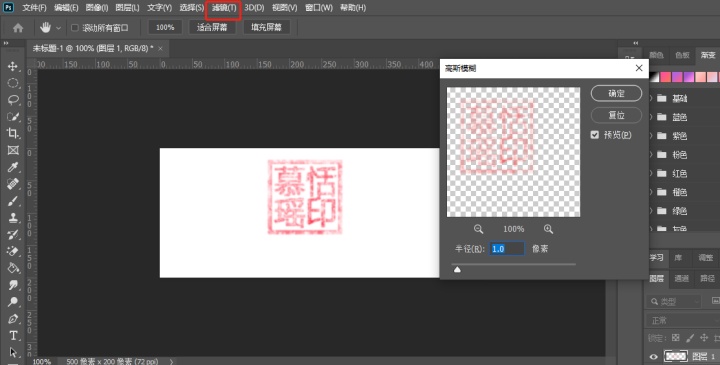Viewport: 720px width, 365px height.
Task: Select the History Brush tool
Action: [x=13, y=235]
